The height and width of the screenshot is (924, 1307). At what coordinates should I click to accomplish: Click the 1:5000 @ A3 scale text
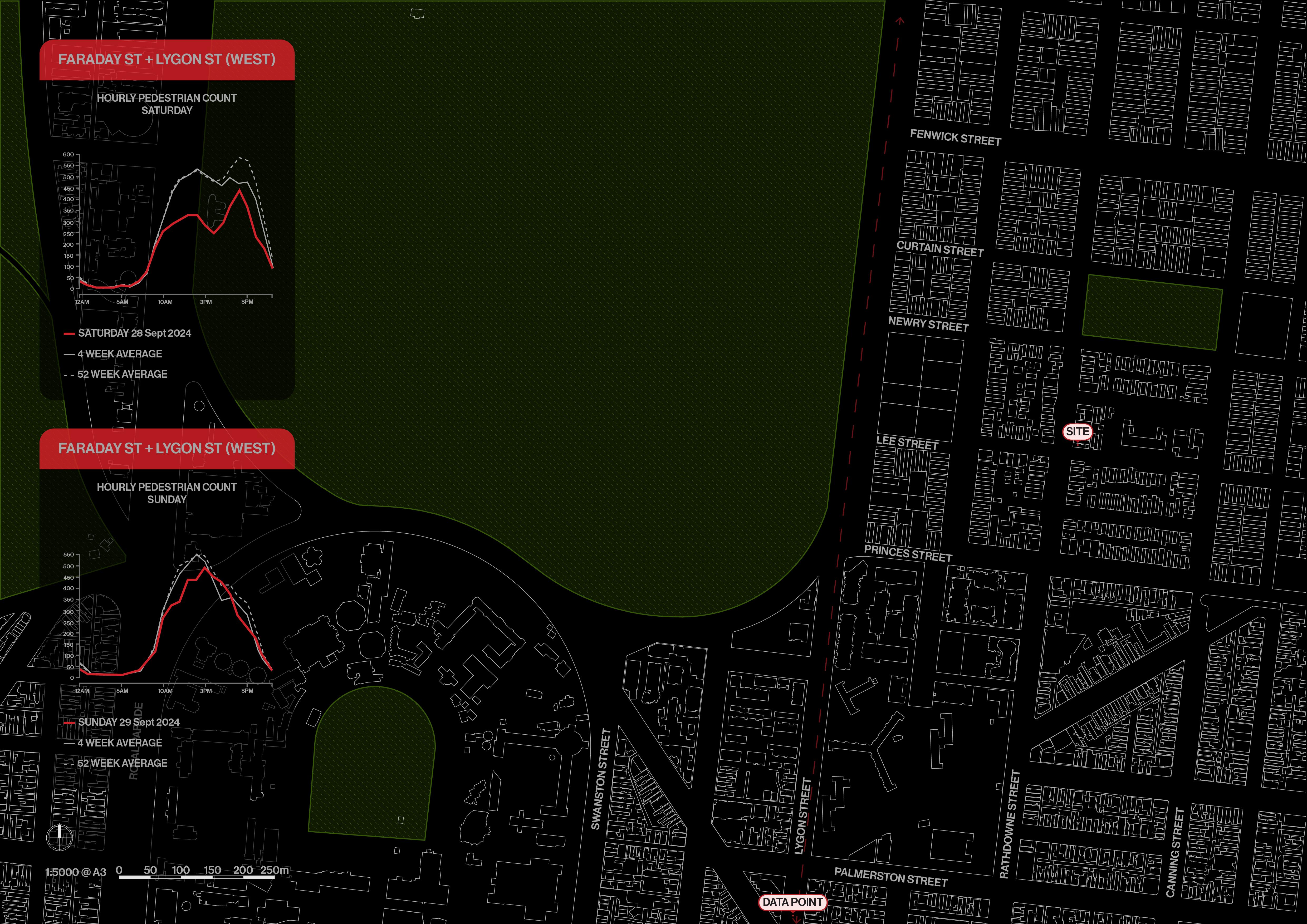(76, 872)
